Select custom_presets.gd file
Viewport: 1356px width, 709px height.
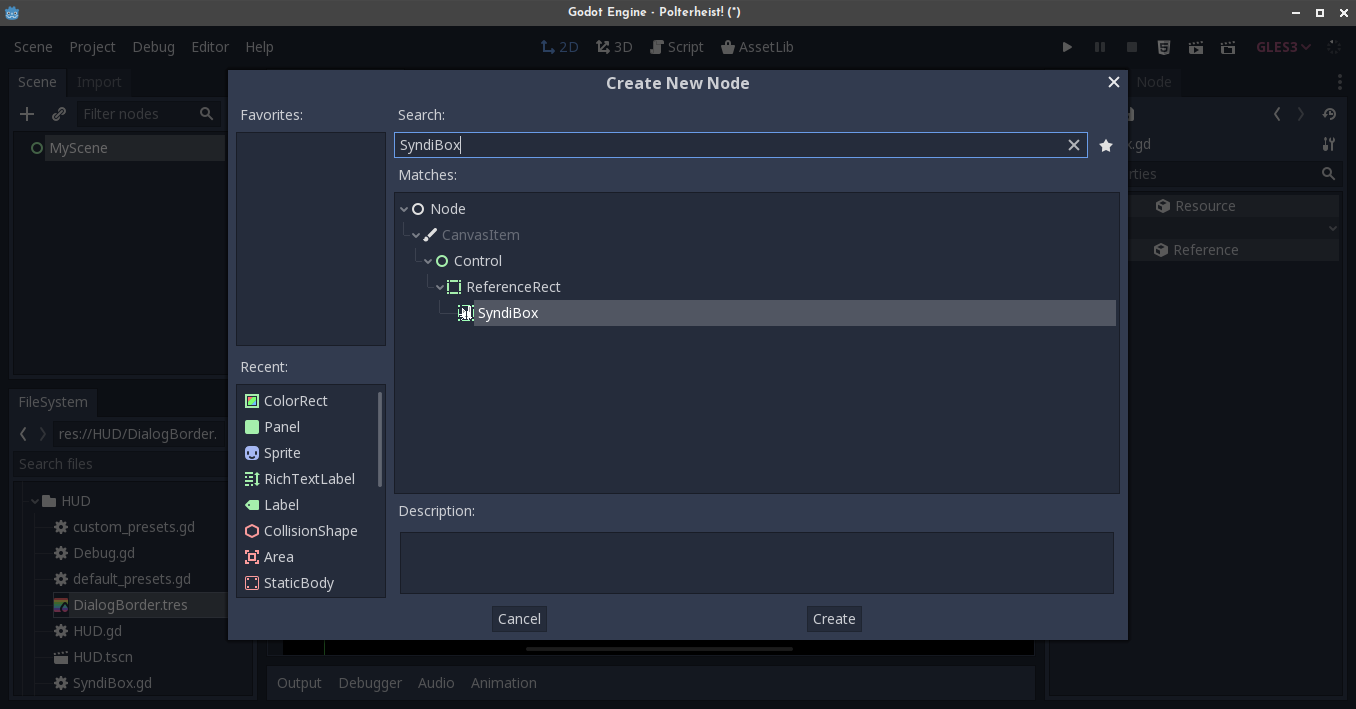tap(133, 527)
